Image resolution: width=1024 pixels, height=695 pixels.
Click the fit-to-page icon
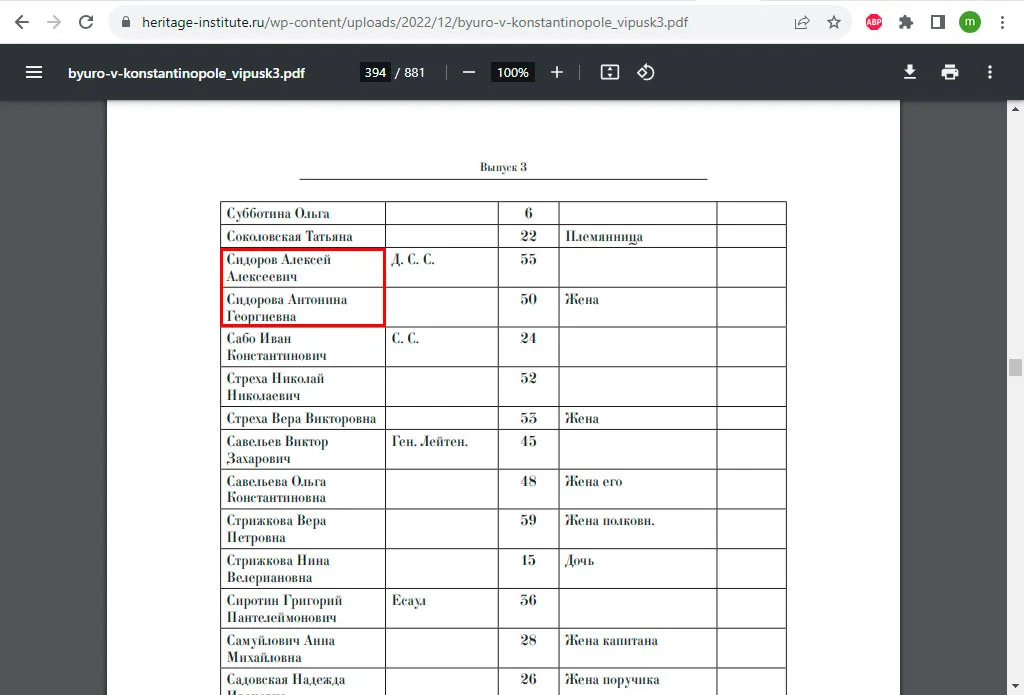609,73
